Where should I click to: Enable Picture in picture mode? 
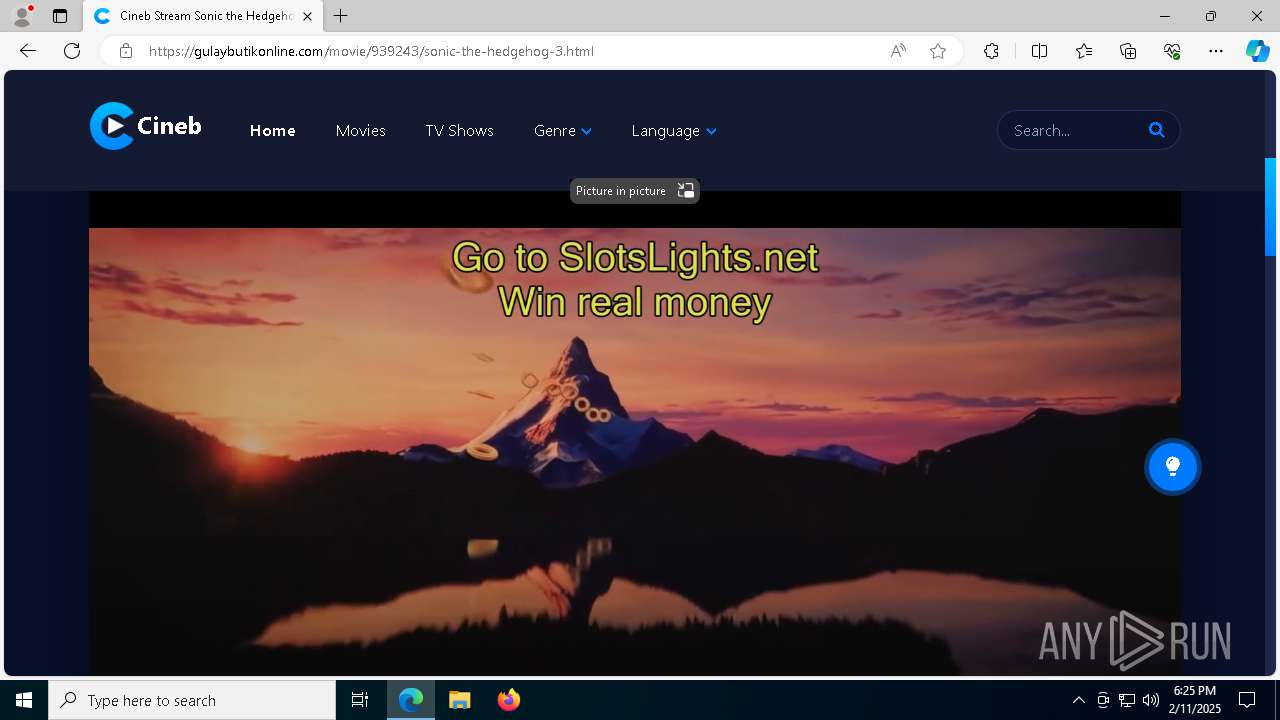pos(634,191)
